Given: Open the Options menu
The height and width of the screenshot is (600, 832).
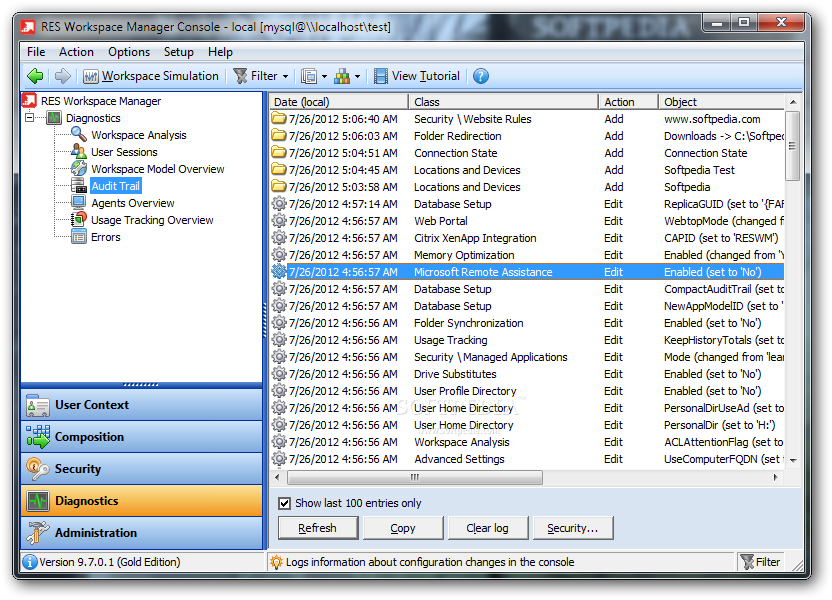Looking at the screenshot, I should pos(129,52).
